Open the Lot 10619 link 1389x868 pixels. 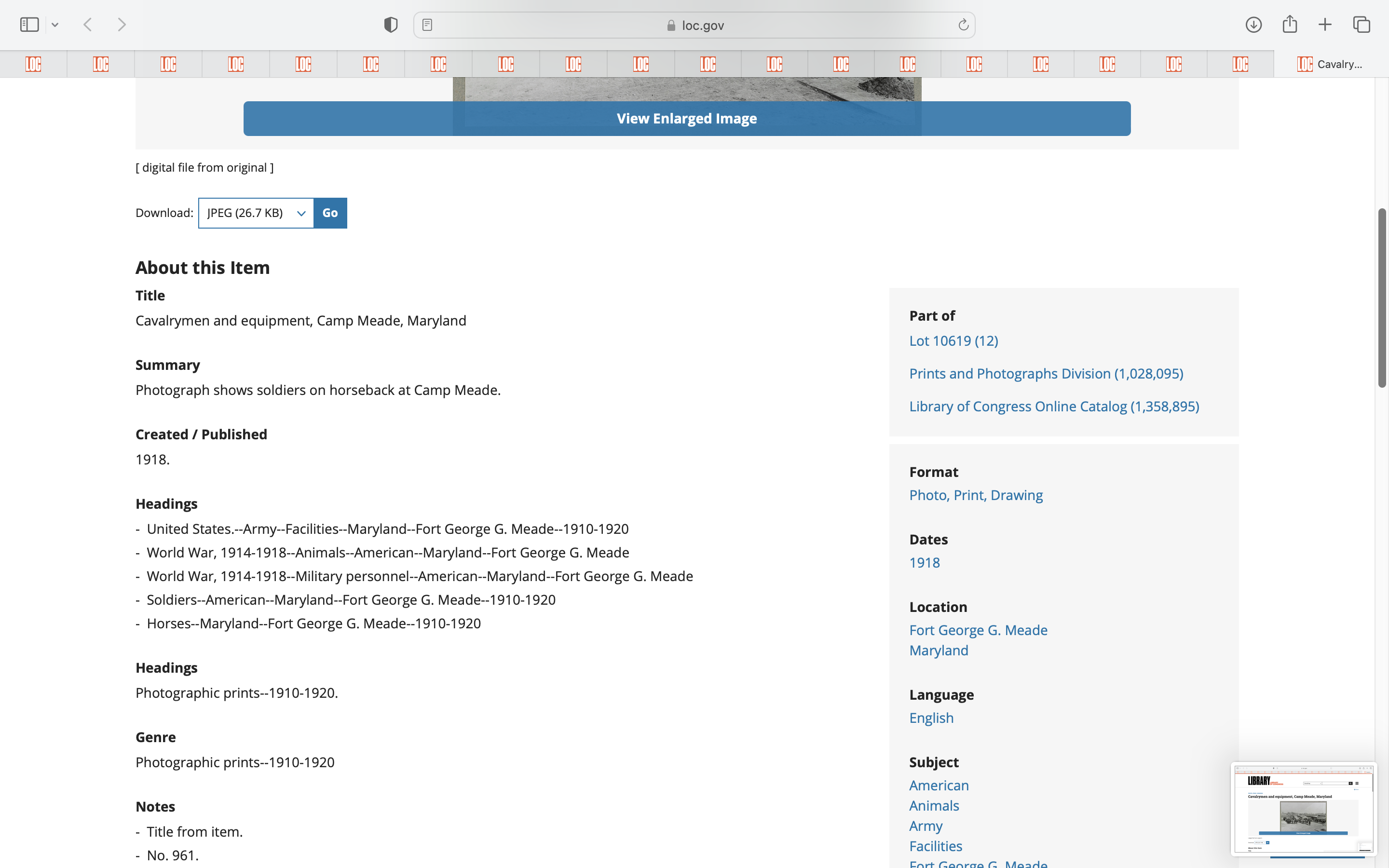click(953, 340)
